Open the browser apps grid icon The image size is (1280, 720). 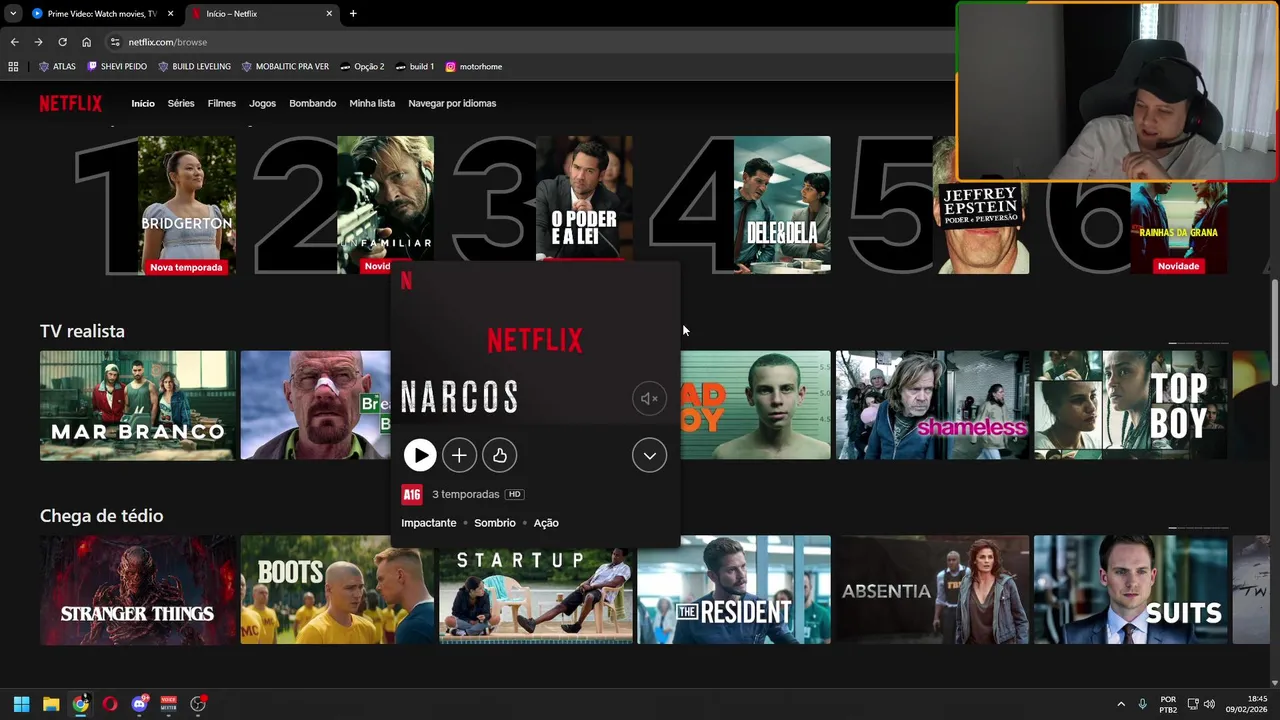pyautogui.click(x=13, y=67)
